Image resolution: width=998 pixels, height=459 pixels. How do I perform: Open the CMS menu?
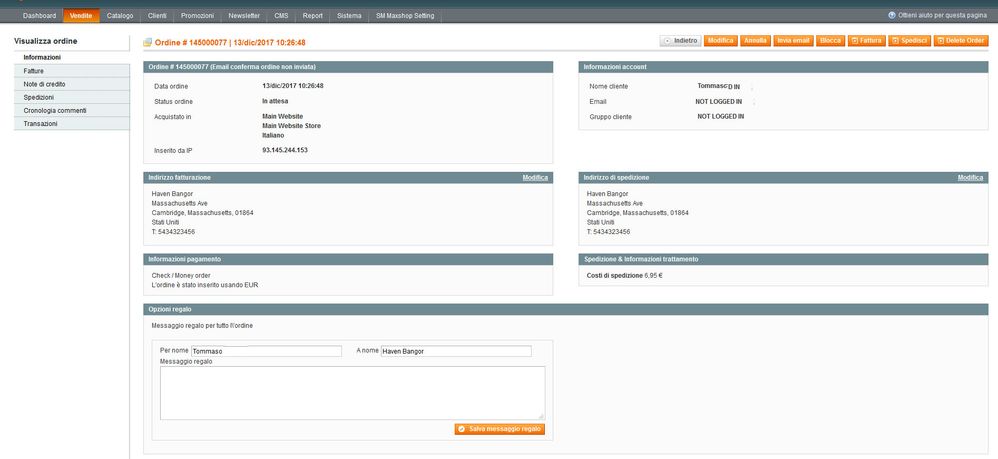[x=281, y=15]
